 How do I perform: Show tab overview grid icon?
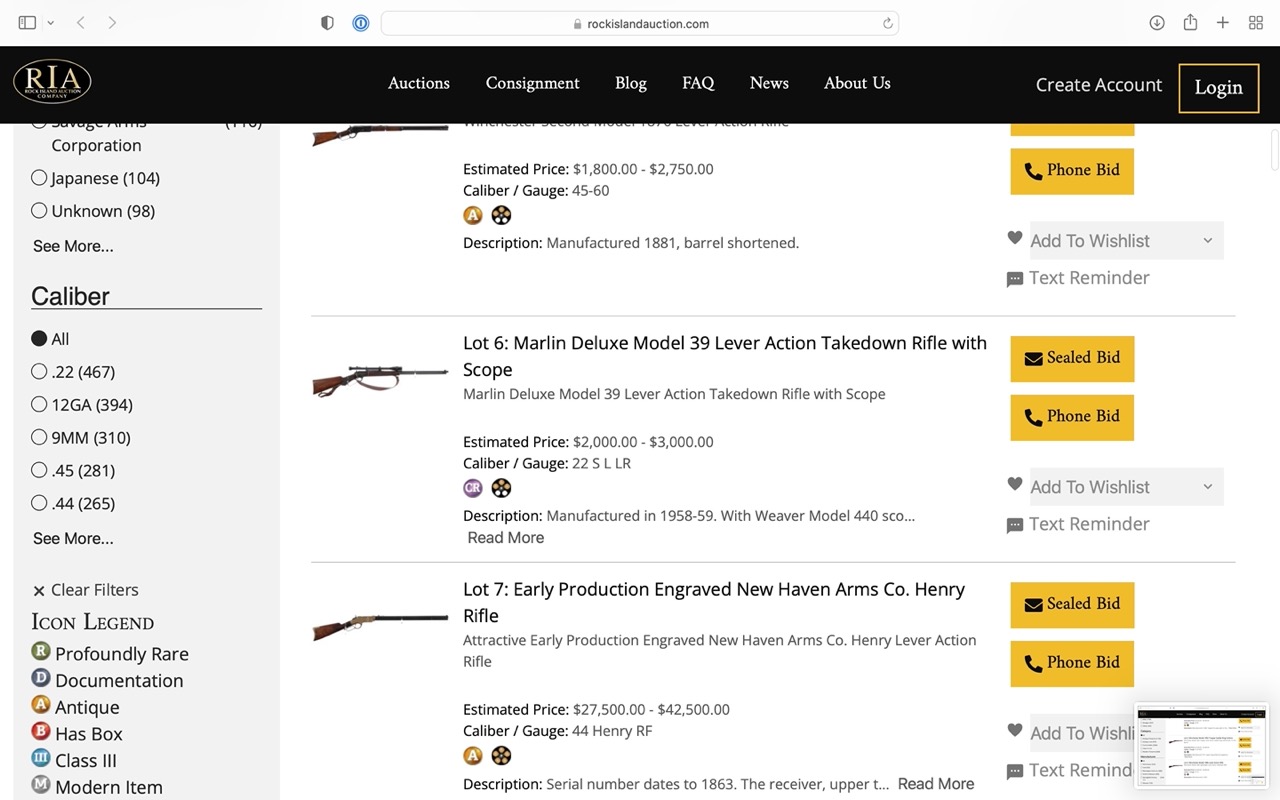click(1256, 22)
